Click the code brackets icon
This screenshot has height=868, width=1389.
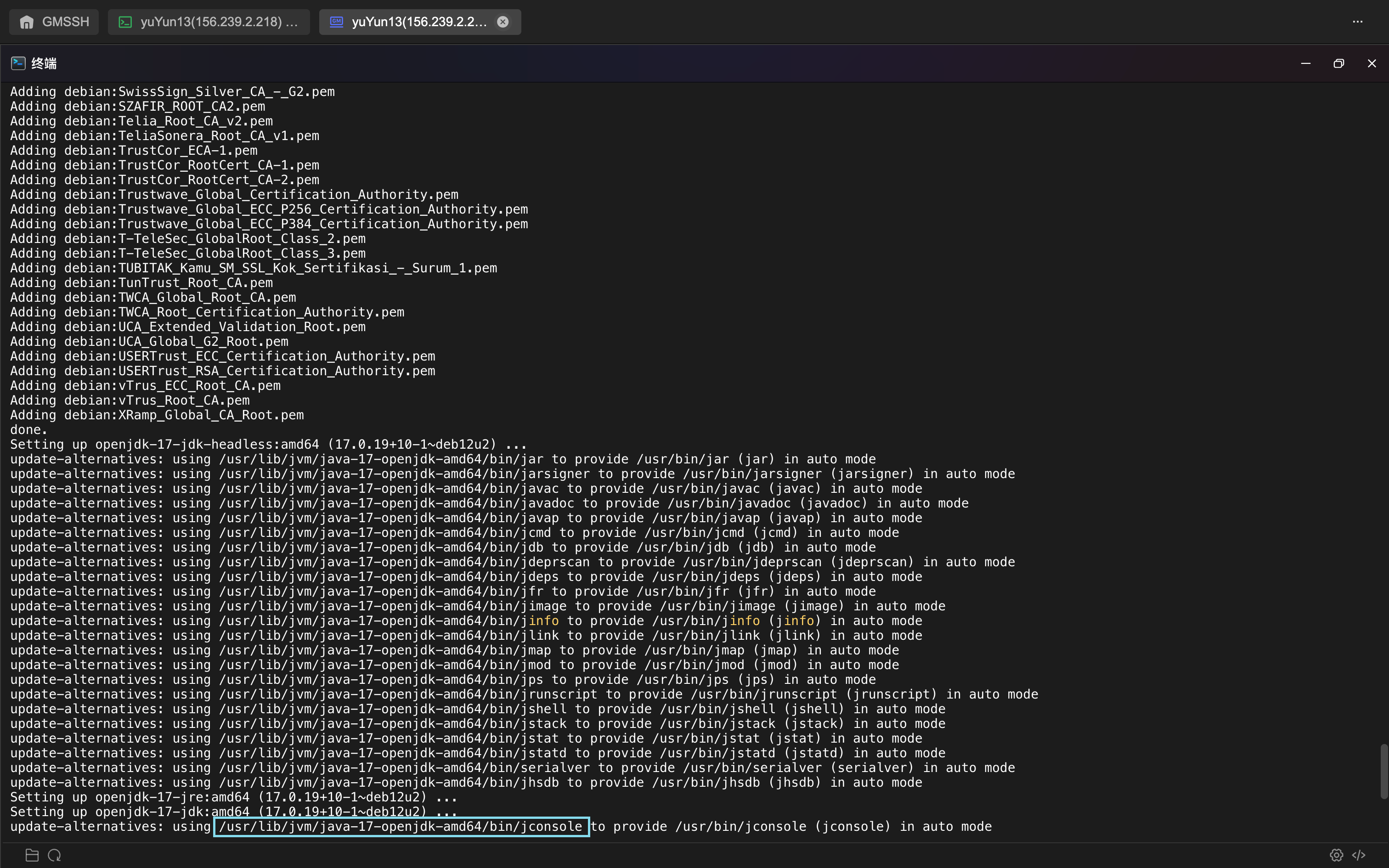click(1359, 855)
